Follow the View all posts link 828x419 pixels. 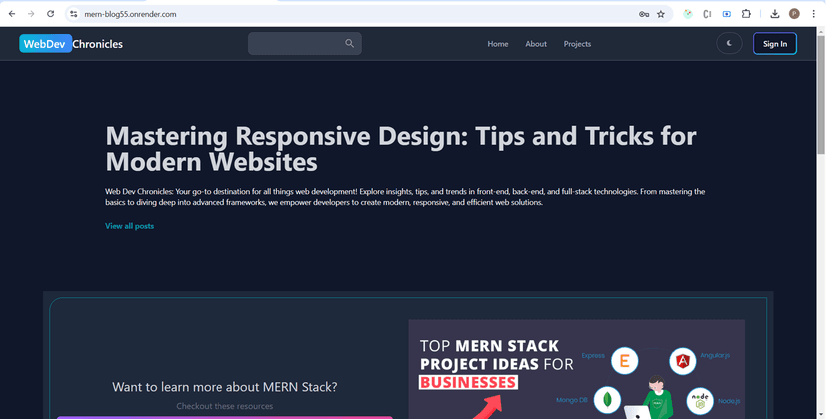[x=129, y=226]
